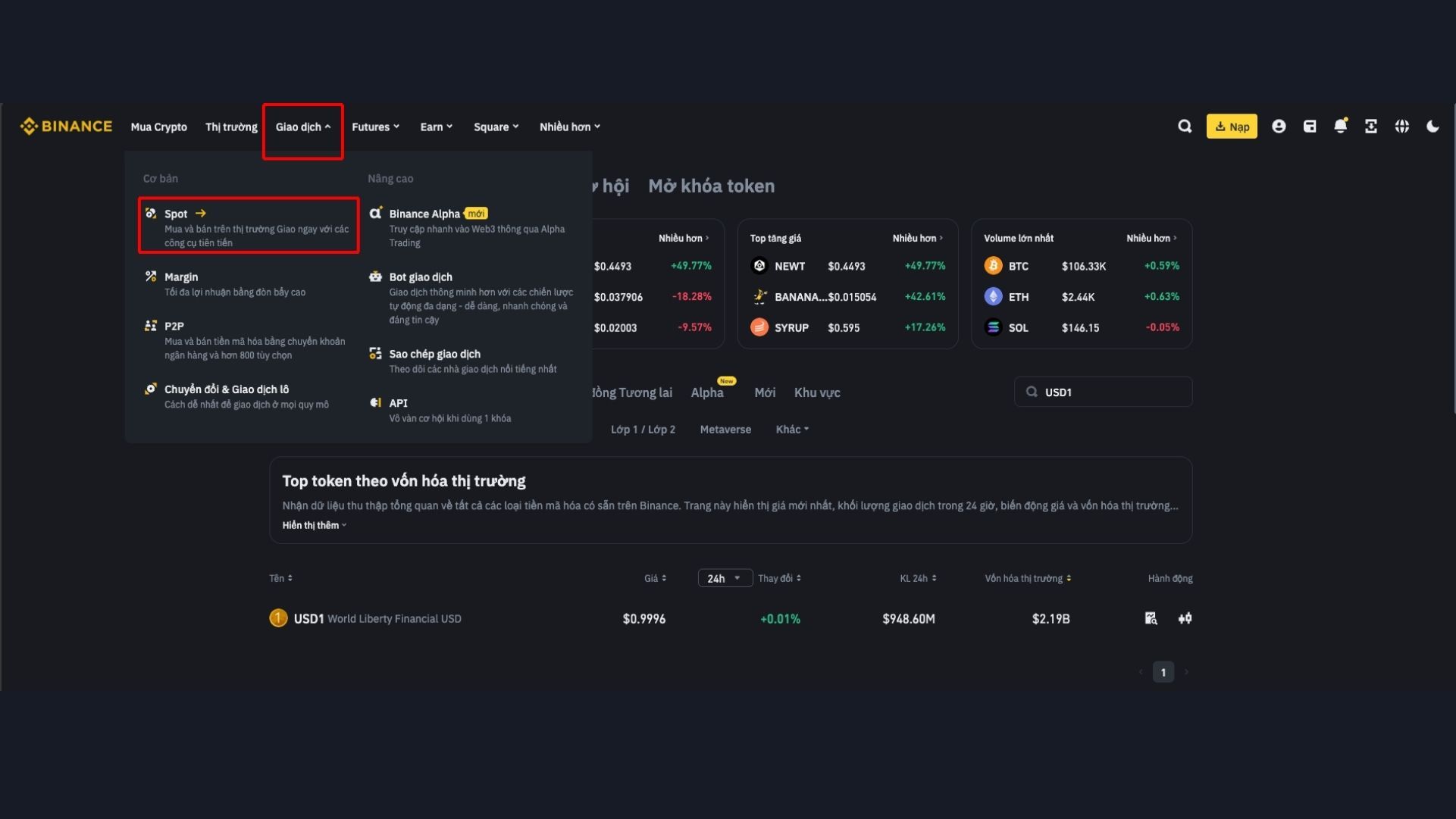Select Chuyển đổi & Giao dịch lô entry
This screenshot has width=1456, height=819.
[x=249, y=395]
